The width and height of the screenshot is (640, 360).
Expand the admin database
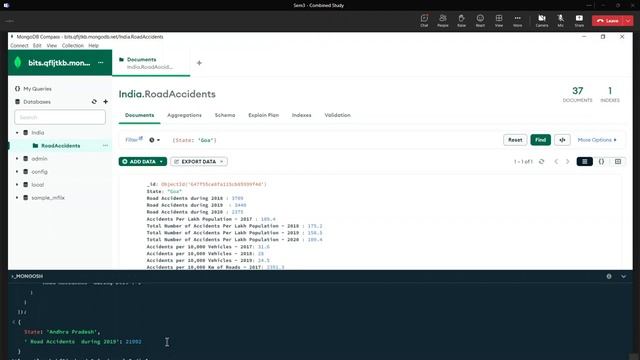(17, 159)
